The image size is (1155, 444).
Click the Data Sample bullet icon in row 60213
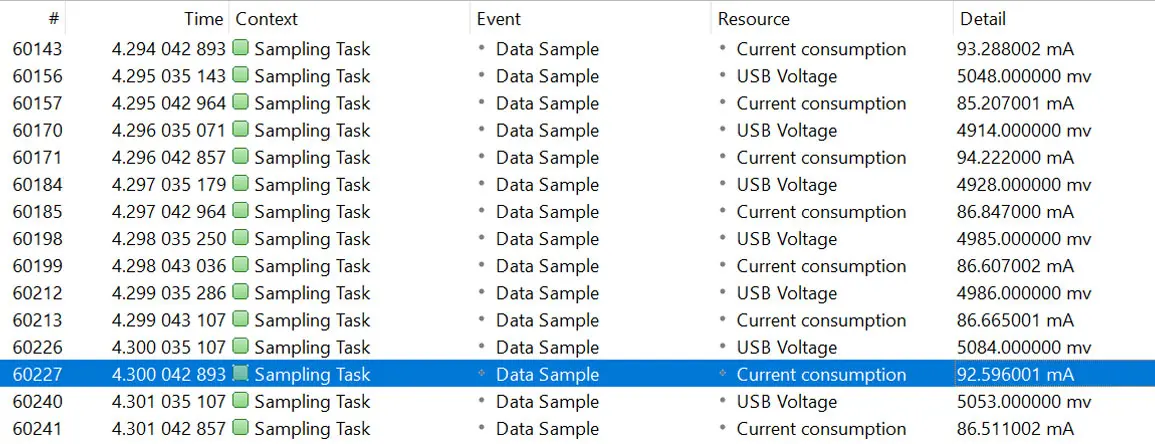[x=481, y=320]
